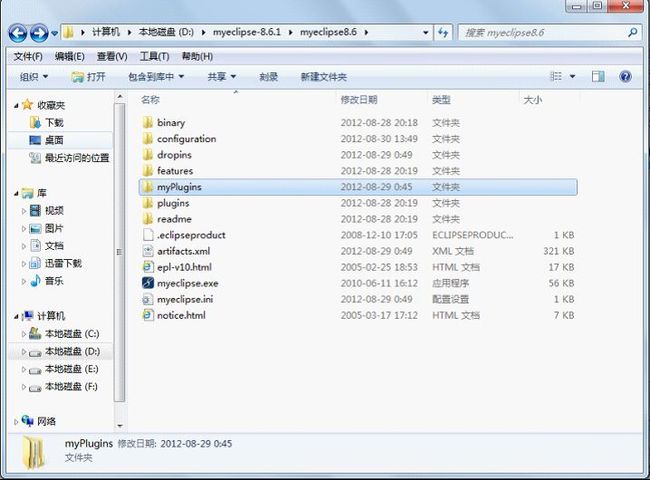650x480 pixels.
Task: Click the 新建文件夹 button
Action: pyautogui.click(x=323, y=77)
